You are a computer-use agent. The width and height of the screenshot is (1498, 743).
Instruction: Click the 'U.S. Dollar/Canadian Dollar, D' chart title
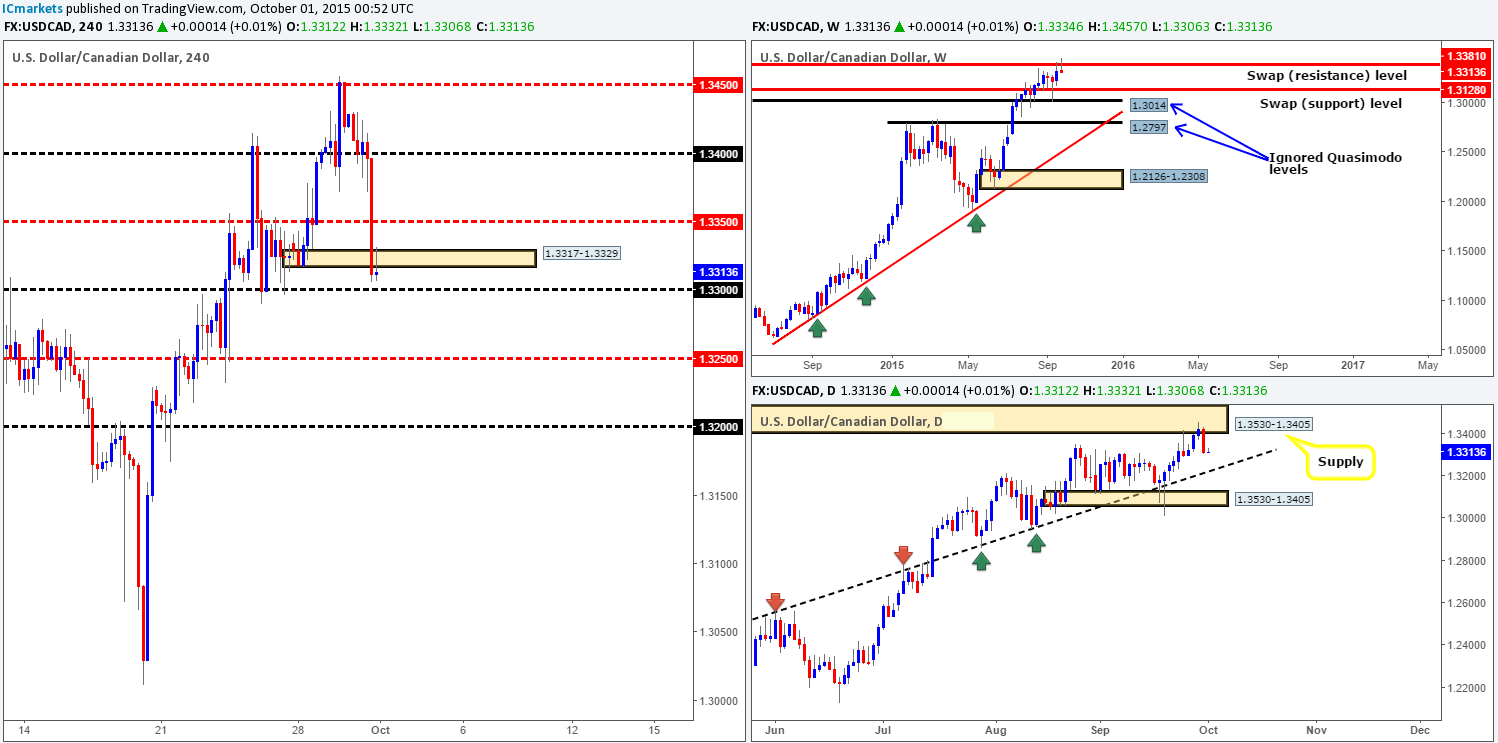853,422
